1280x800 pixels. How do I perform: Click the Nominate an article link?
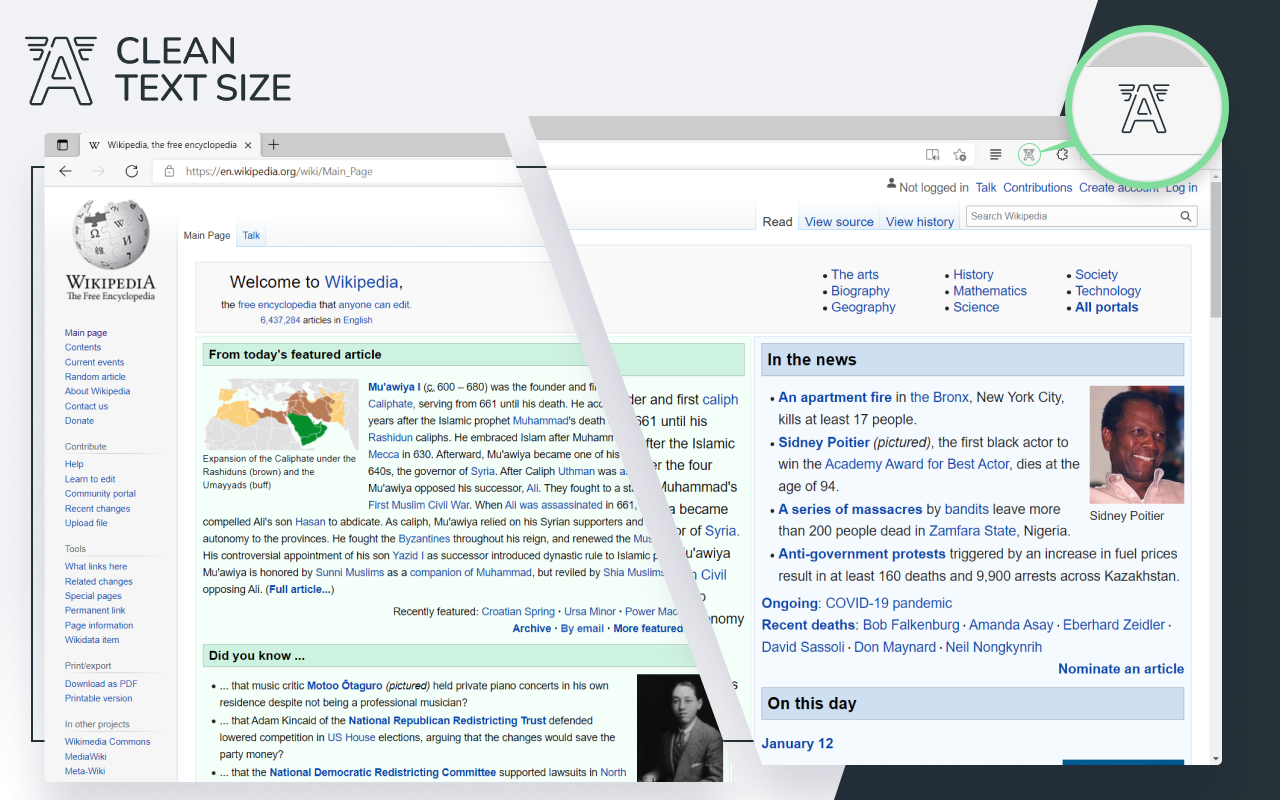click(x=1121, y=669)
